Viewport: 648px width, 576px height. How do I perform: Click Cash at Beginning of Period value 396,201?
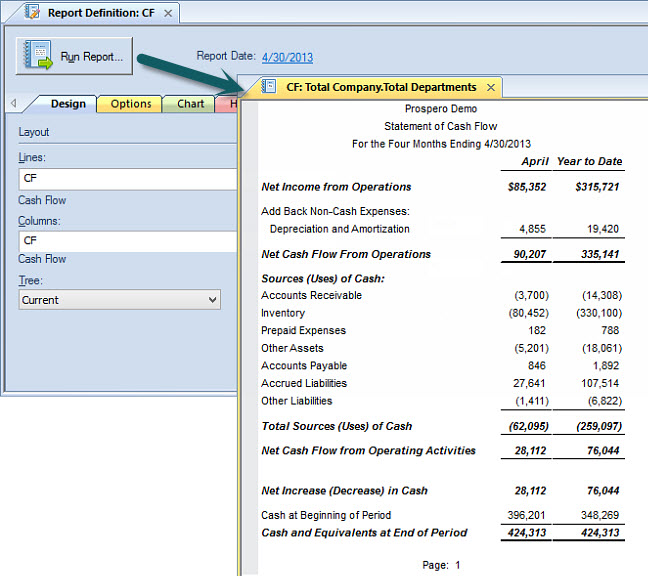(x=524, y=515)
